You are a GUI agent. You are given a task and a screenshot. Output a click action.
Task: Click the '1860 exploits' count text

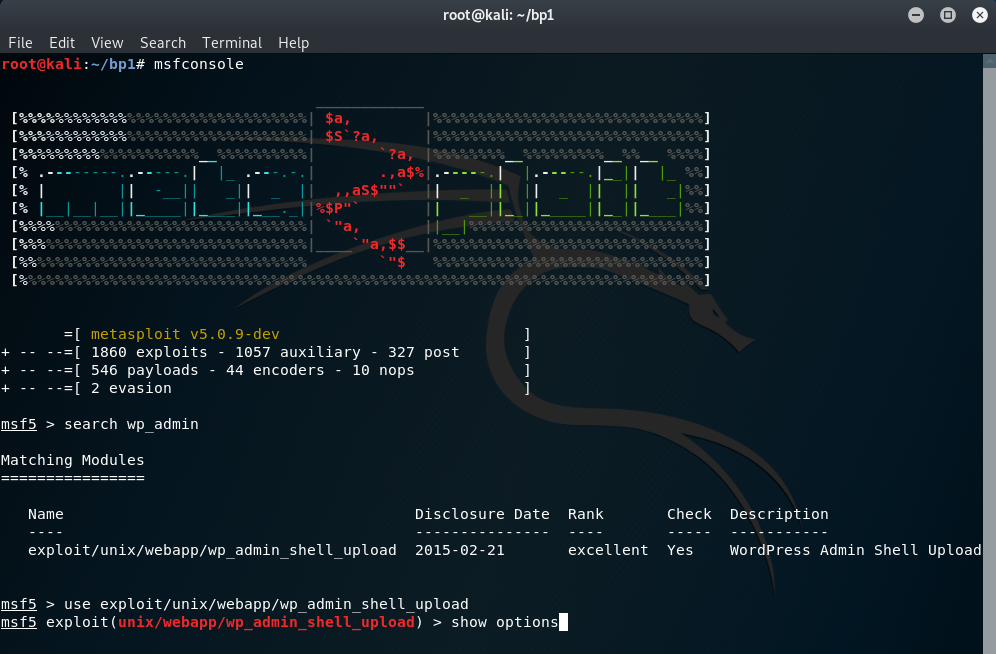[149, 352]
